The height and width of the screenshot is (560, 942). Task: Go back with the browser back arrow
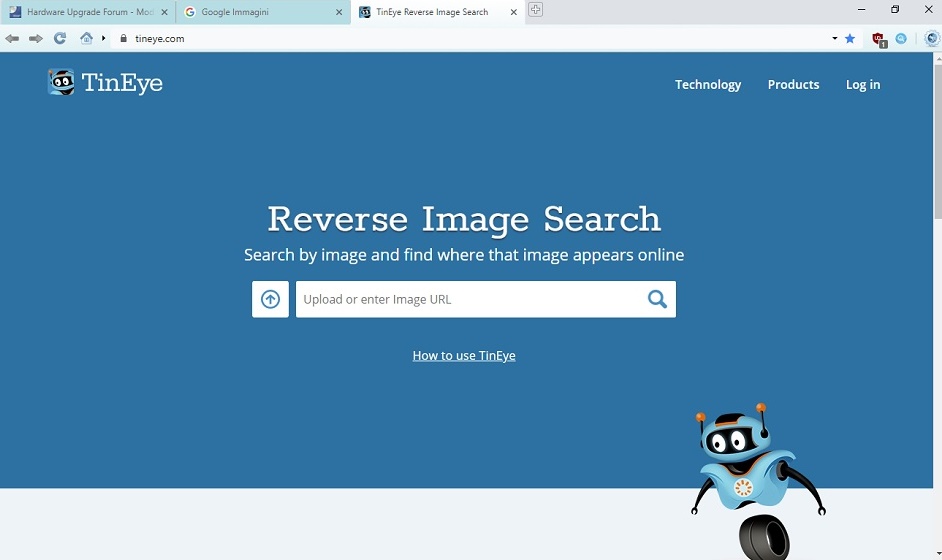12,38
